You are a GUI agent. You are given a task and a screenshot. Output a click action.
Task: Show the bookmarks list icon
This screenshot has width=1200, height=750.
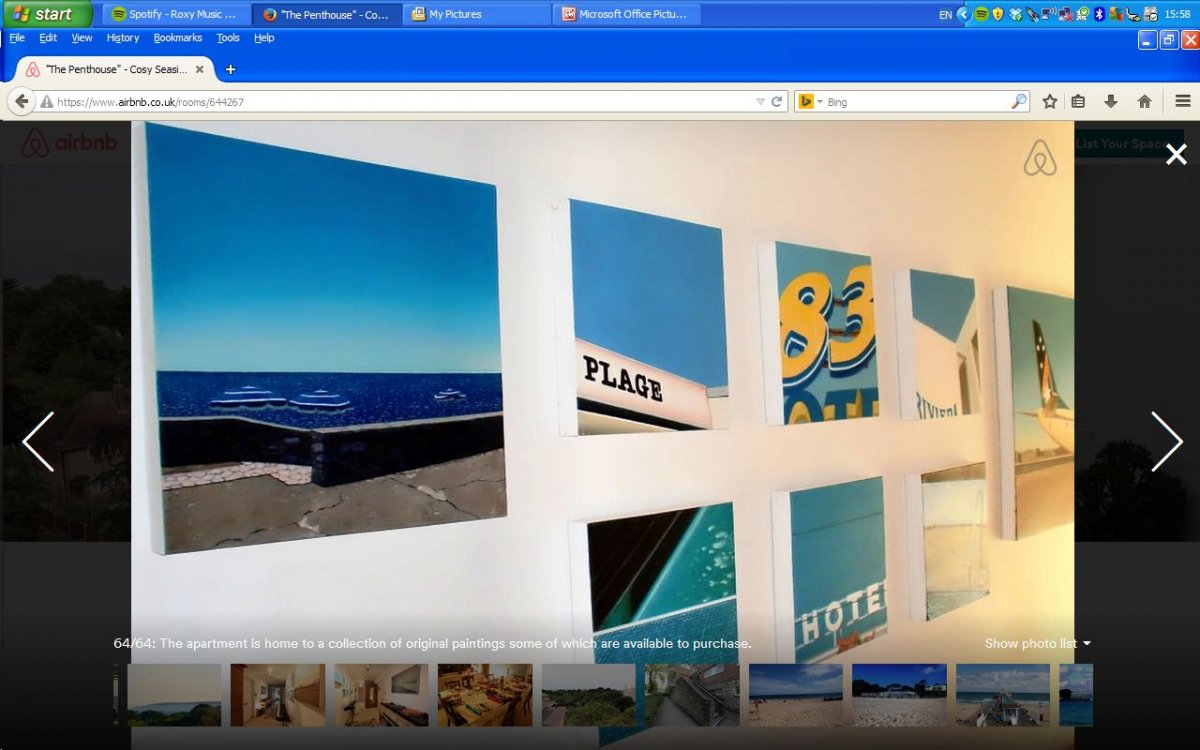[x=1078, y=102]
